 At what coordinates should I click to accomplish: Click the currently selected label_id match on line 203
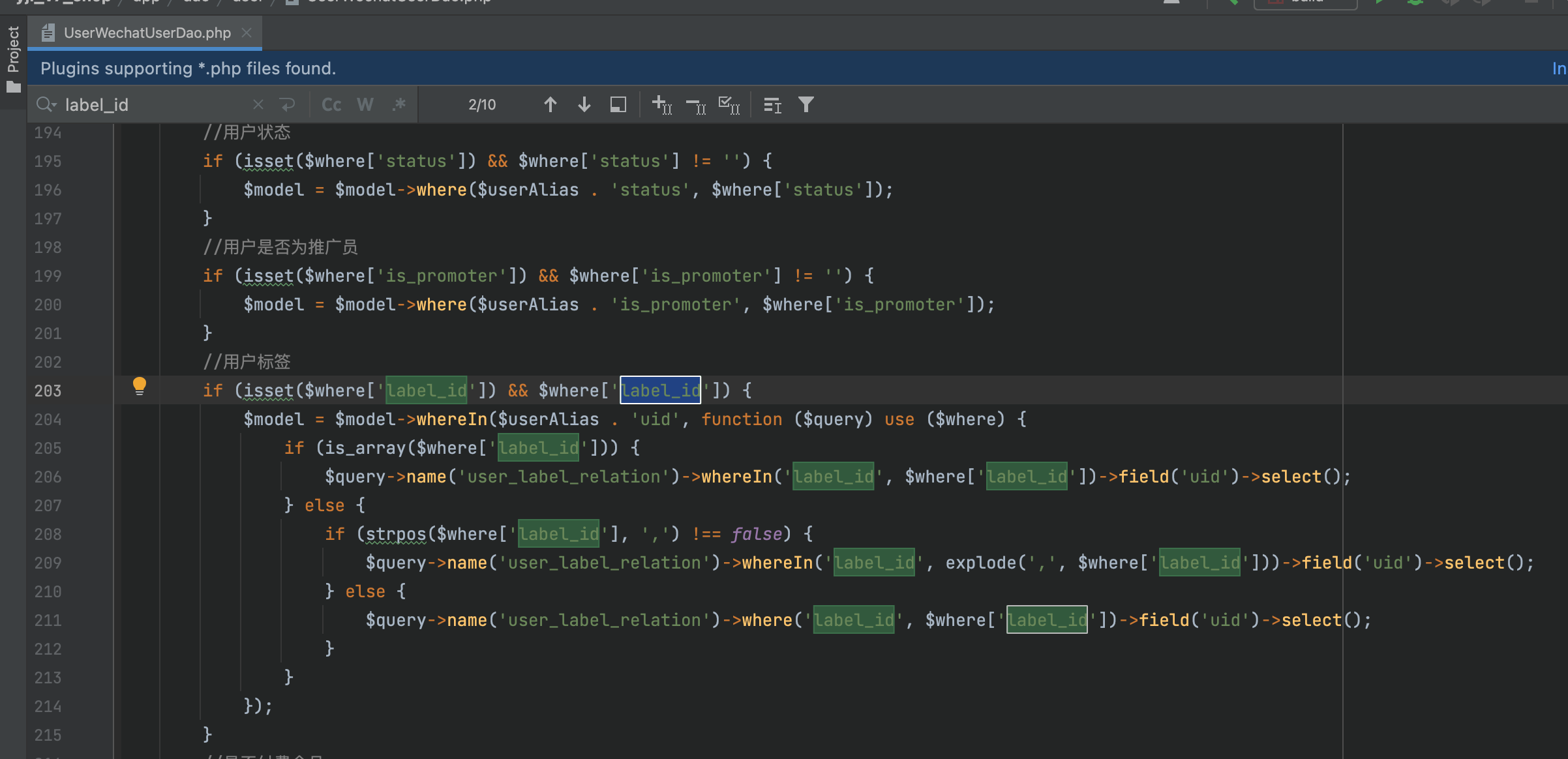click(661, 390)
